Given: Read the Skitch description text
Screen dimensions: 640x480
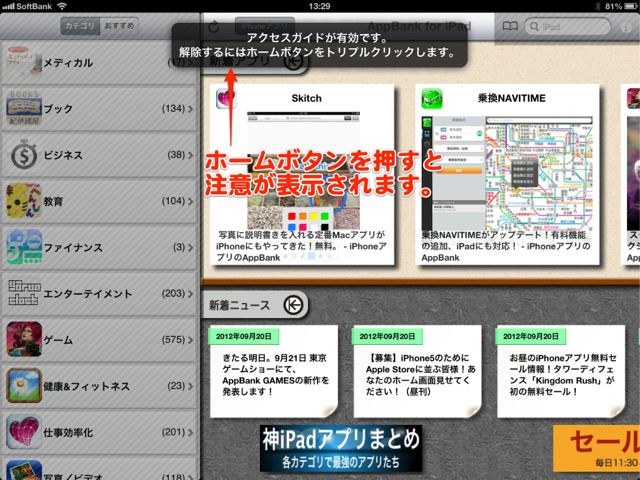Looking at the screenshot, I should tap(301, 246).
